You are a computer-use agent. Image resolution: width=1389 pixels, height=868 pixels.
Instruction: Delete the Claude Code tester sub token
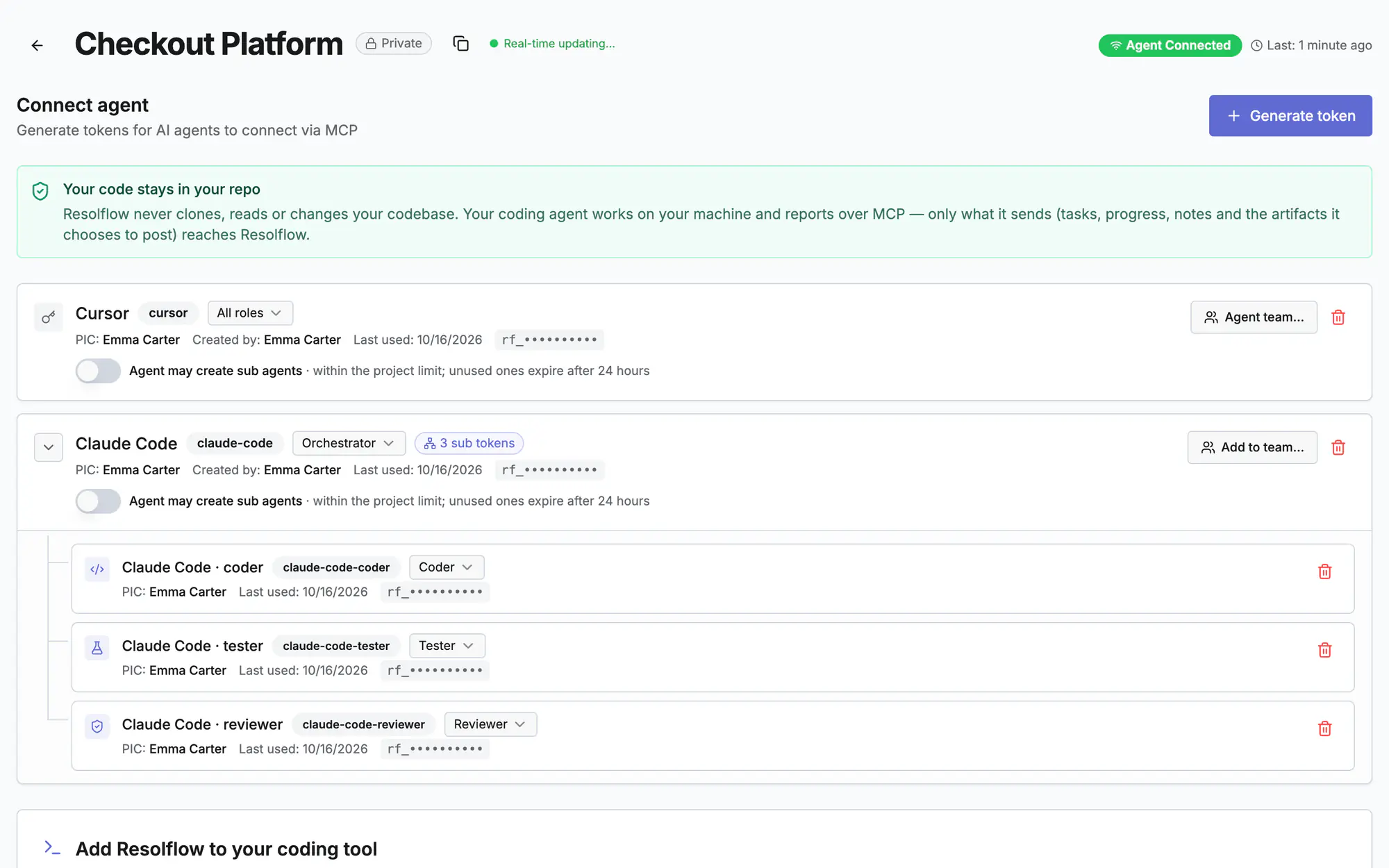click(1325, 650)
